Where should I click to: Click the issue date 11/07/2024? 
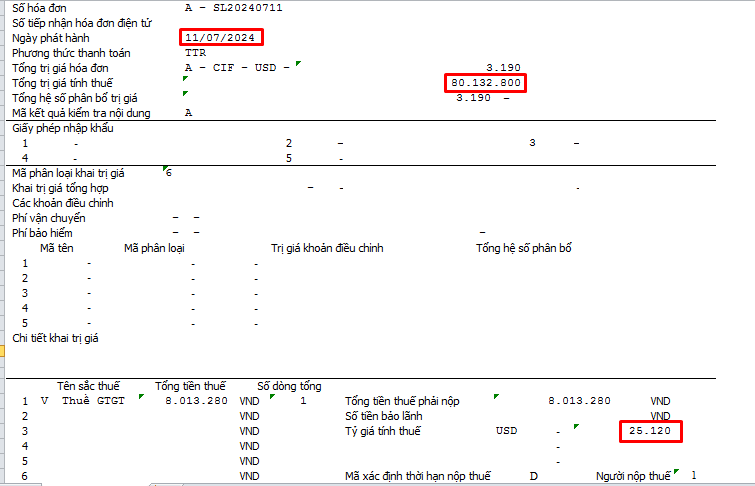click(221, 37)
